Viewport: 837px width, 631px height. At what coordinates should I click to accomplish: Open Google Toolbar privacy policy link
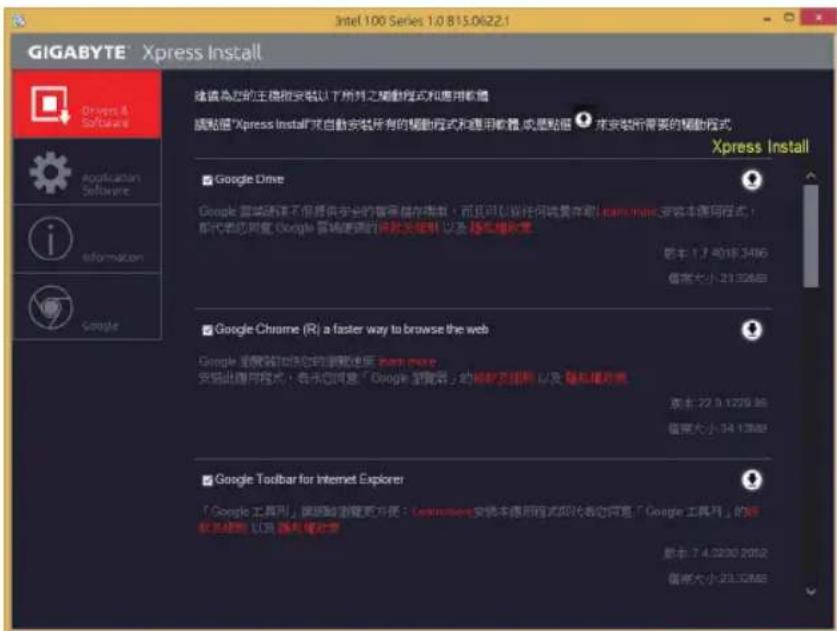tap(309, 528)
